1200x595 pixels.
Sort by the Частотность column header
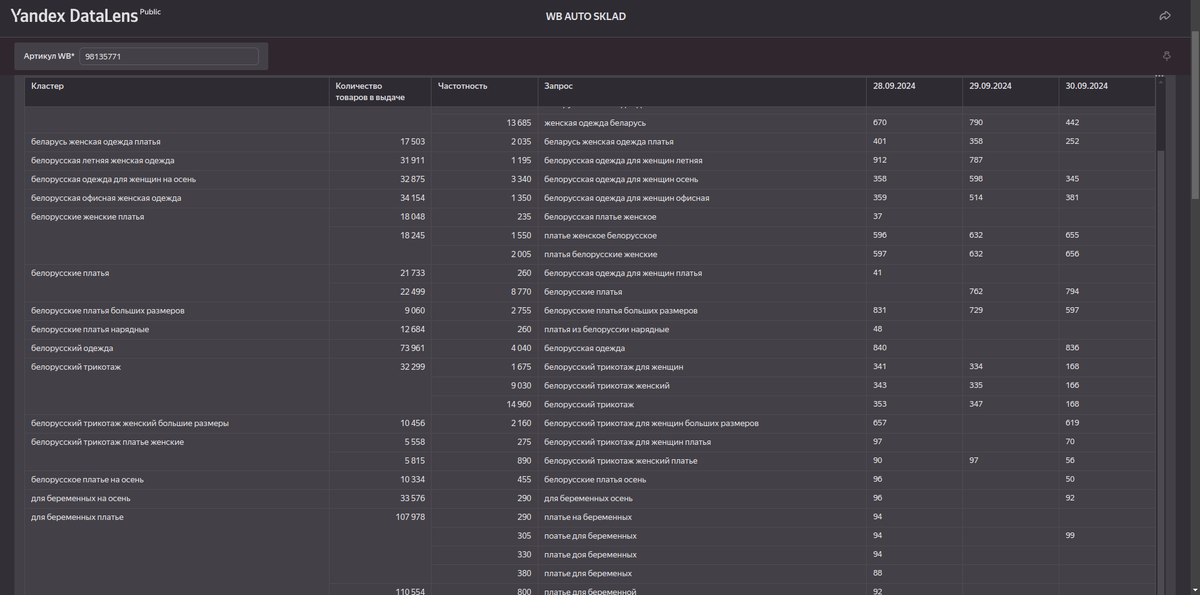(462, 86)
